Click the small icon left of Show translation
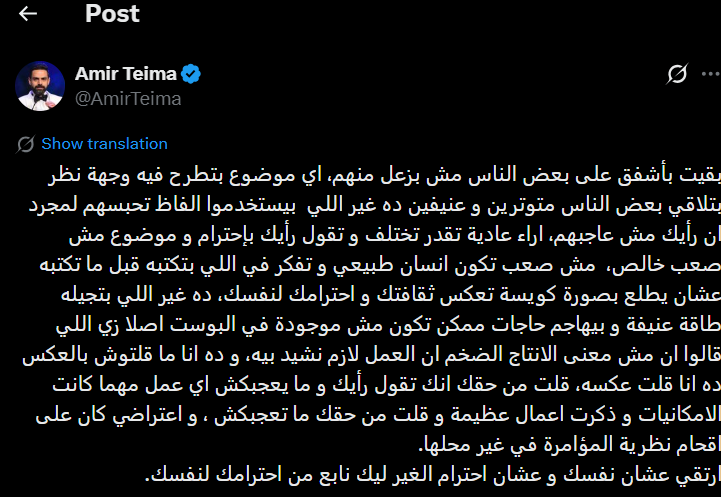The width and height of the screenshot is (721, 497). click(x=26, y=144)
